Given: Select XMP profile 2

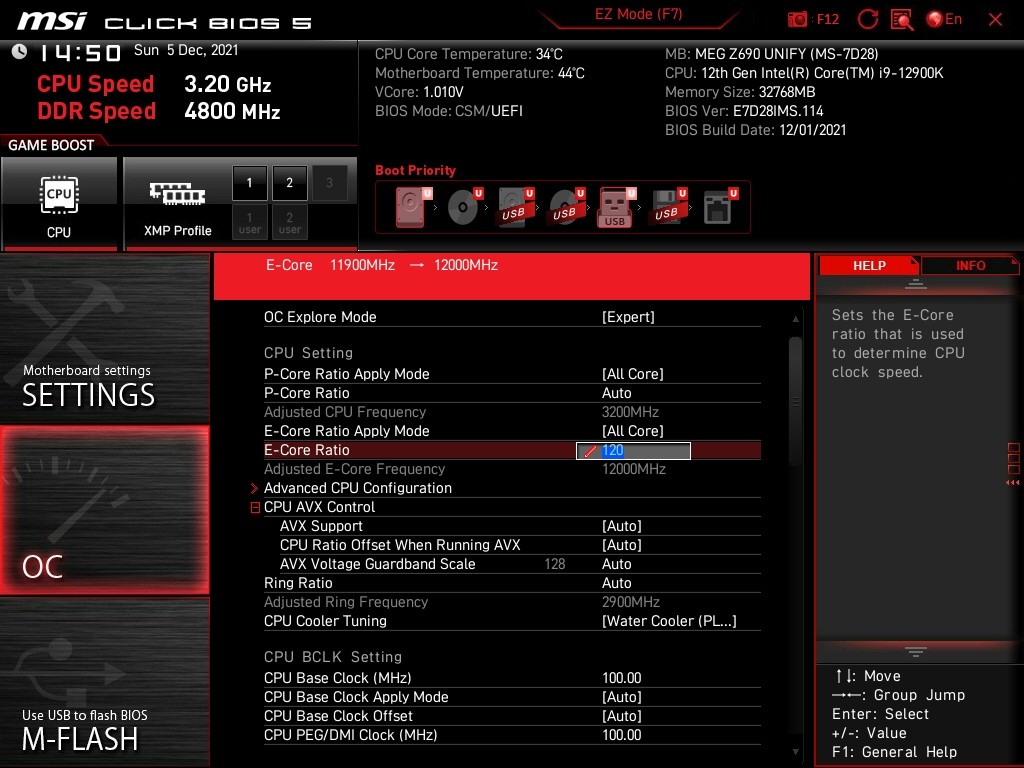Looking at the screenshot, I should click(x=289, y=183).
